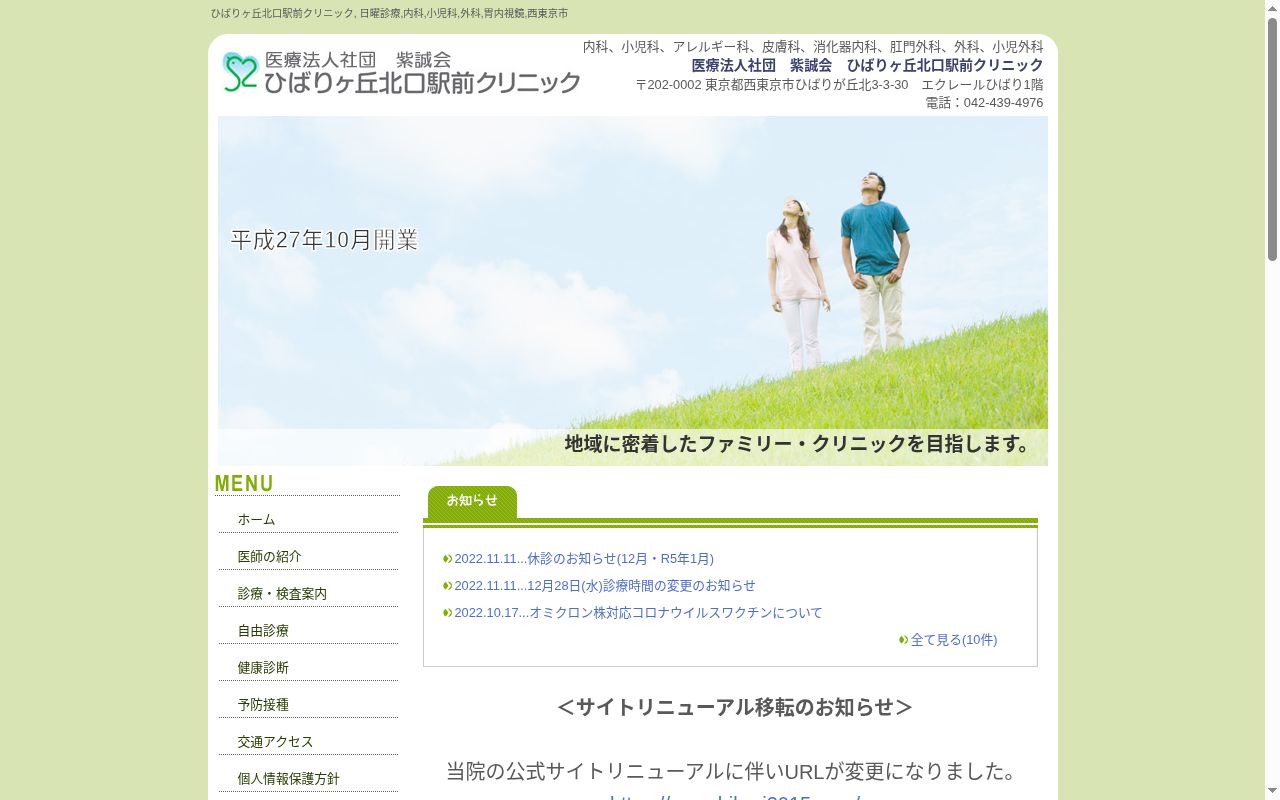Open the 自由診療 menu item
Image resolution: width=1280 pixels, height=800 pixels.
point(308,630)
